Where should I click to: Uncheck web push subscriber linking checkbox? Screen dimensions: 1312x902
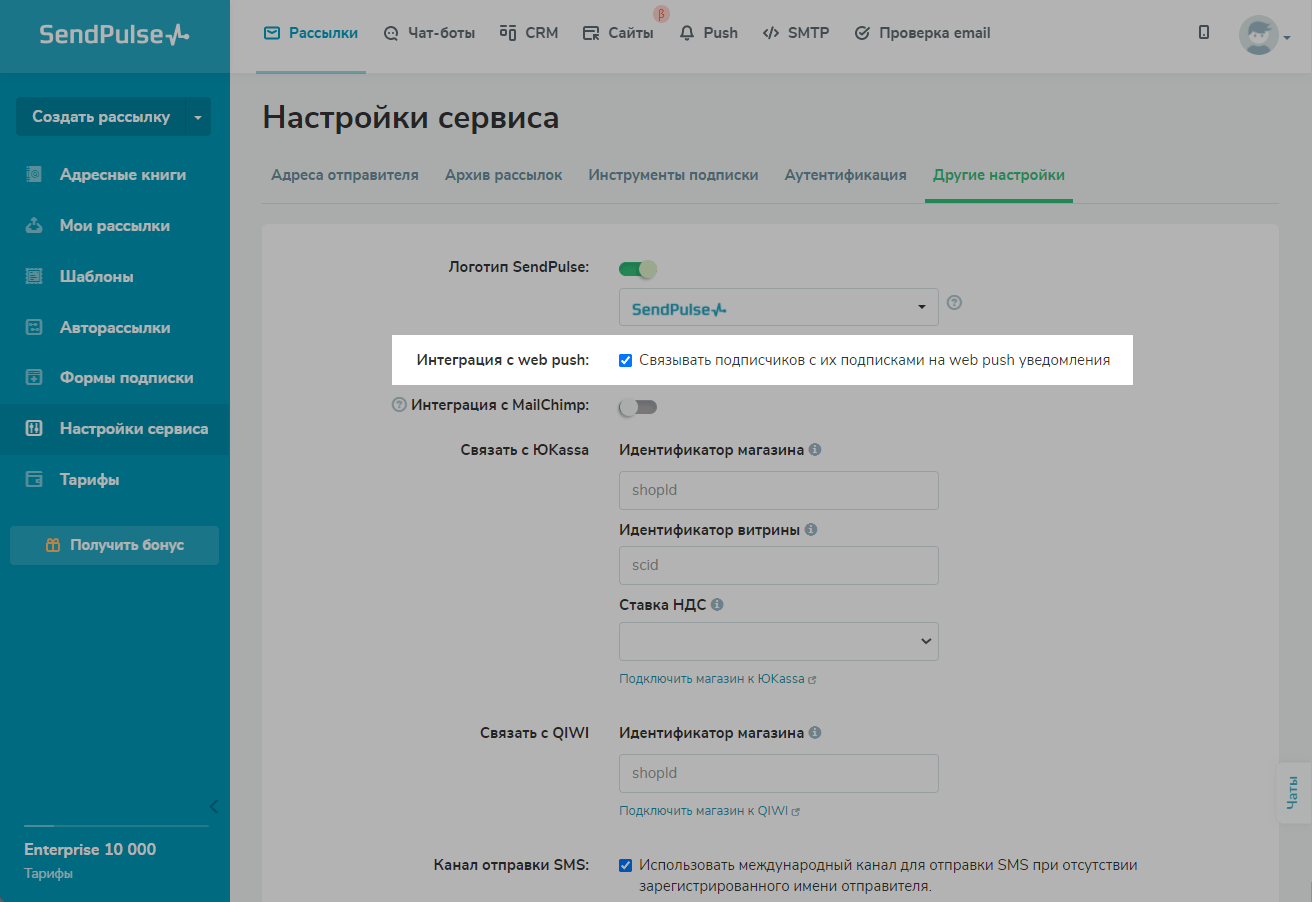[x=626, y=360]
